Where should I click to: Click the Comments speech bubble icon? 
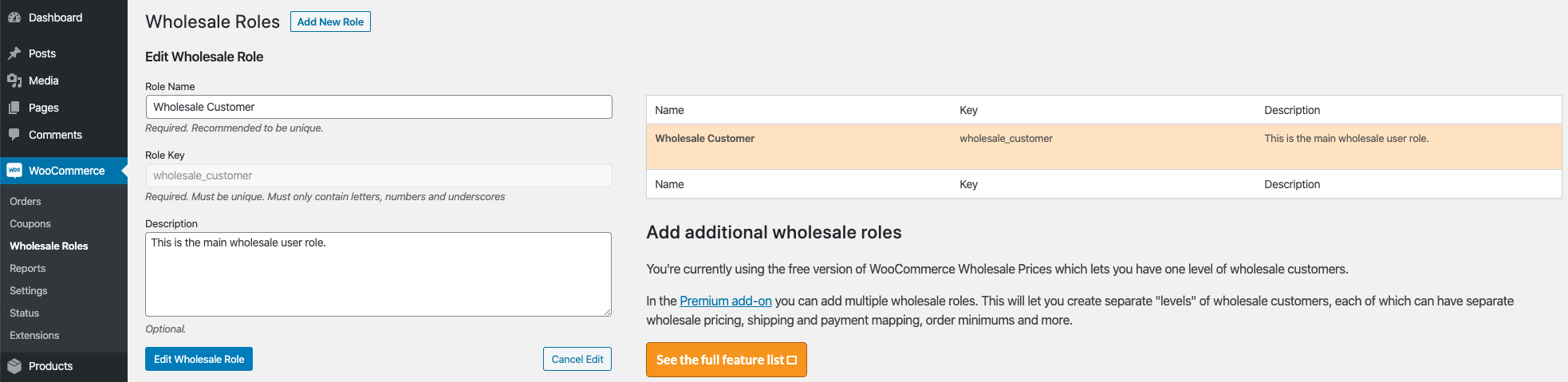(14, 135)
